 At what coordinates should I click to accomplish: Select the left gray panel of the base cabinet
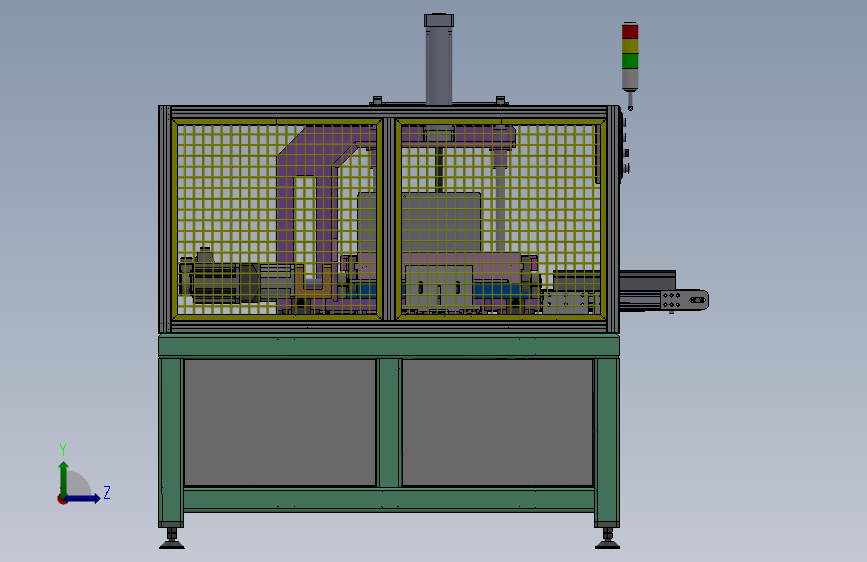click(280, 423)
